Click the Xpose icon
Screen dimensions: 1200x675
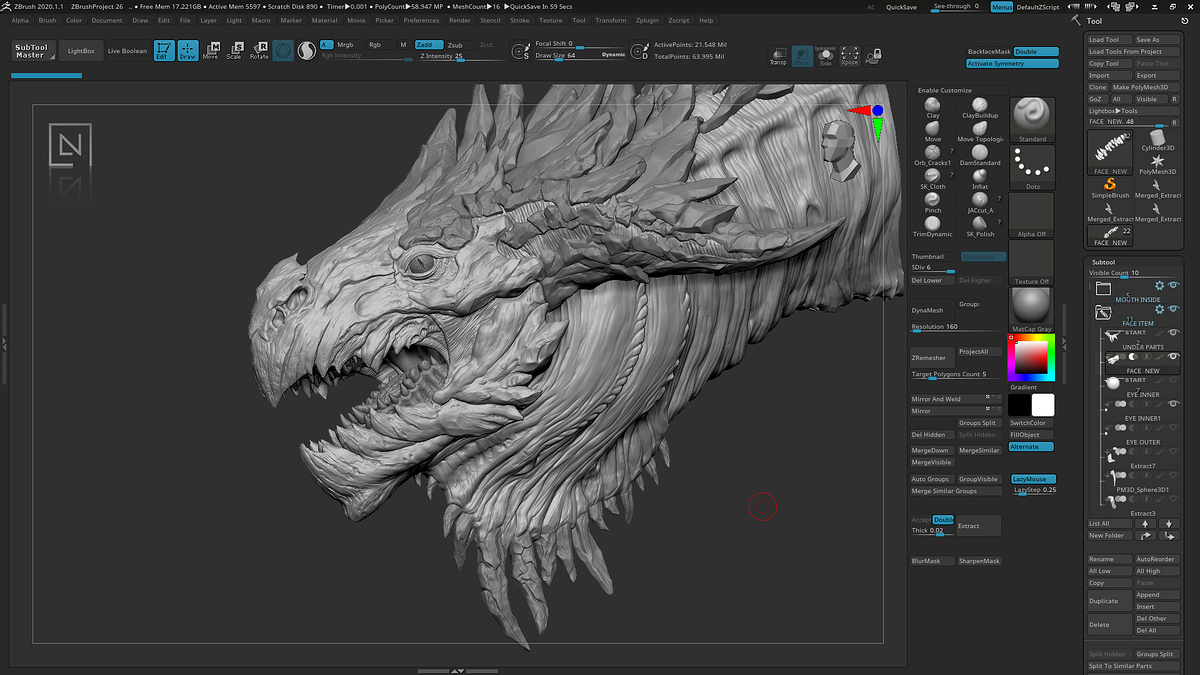click(849, 56)
